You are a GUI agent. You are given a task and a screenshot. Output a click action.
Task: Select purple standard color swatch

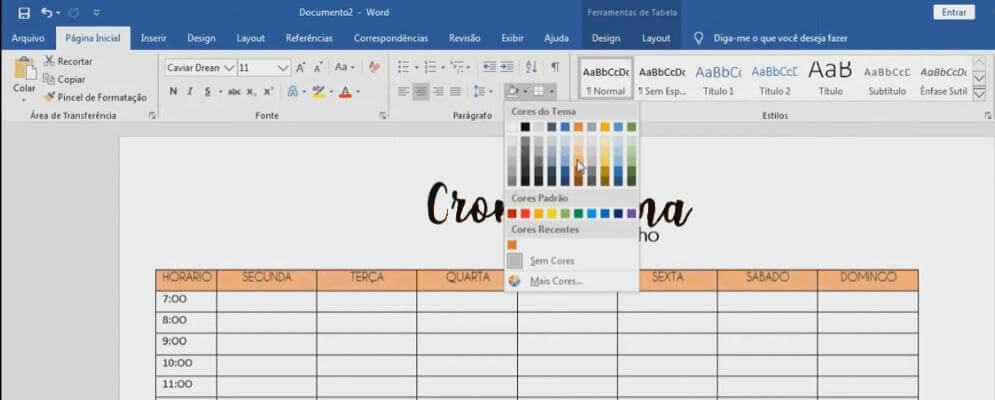pyautogui.click(x=631, y=213)
